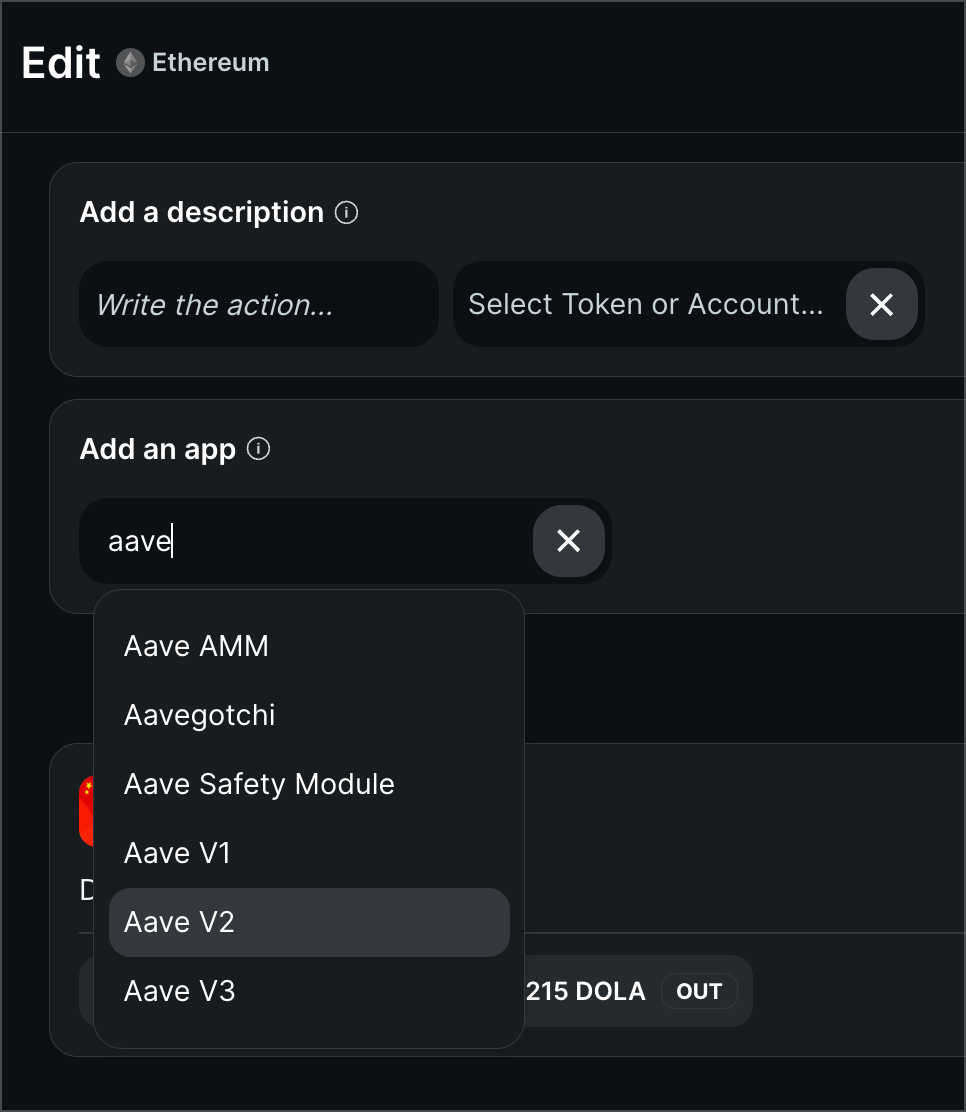Click the info icon beside 'Add an app'
This screenshot has width=966, height=1112.
coord(258,449)
